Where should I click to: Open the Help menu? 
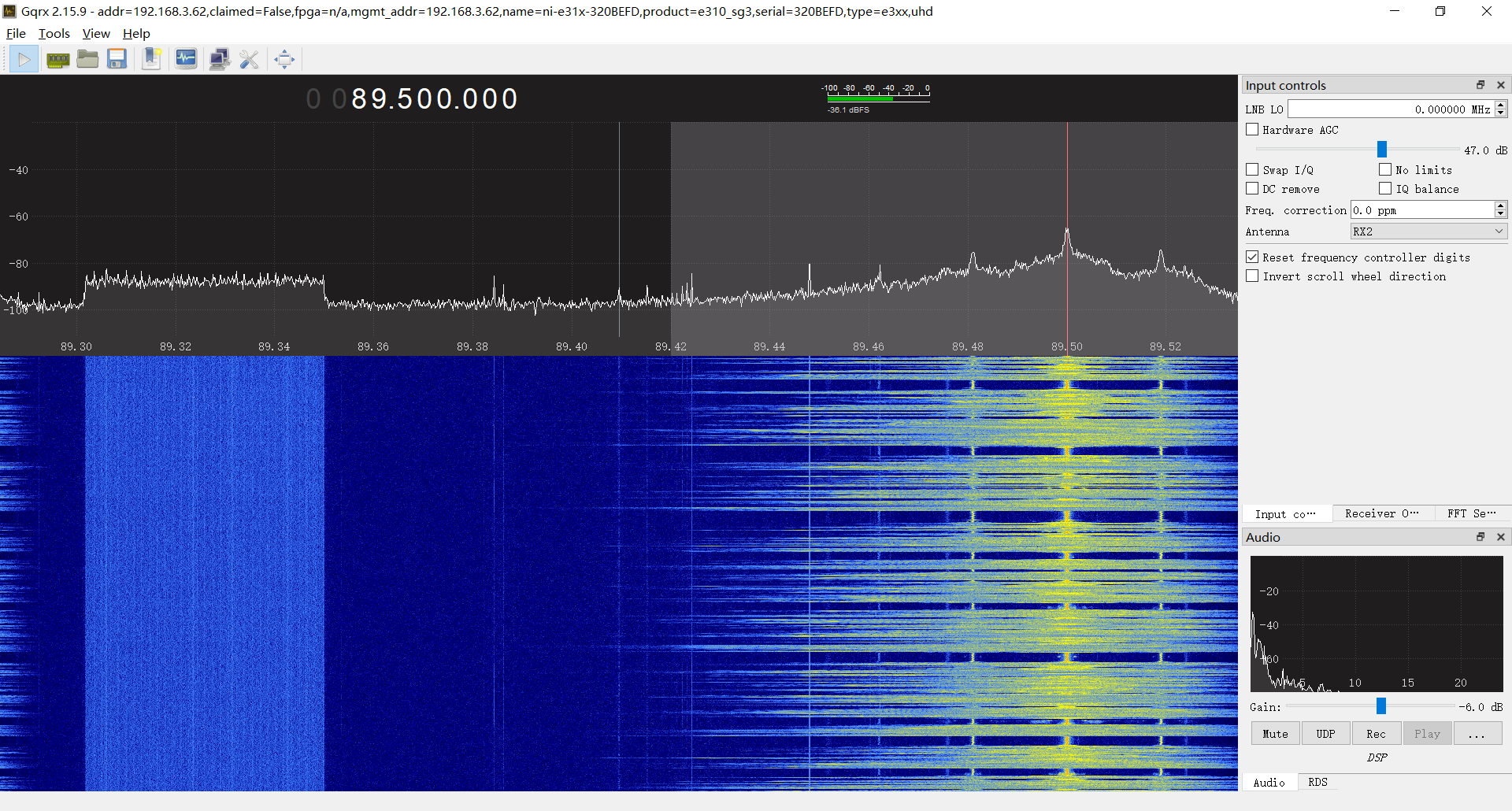136,33
